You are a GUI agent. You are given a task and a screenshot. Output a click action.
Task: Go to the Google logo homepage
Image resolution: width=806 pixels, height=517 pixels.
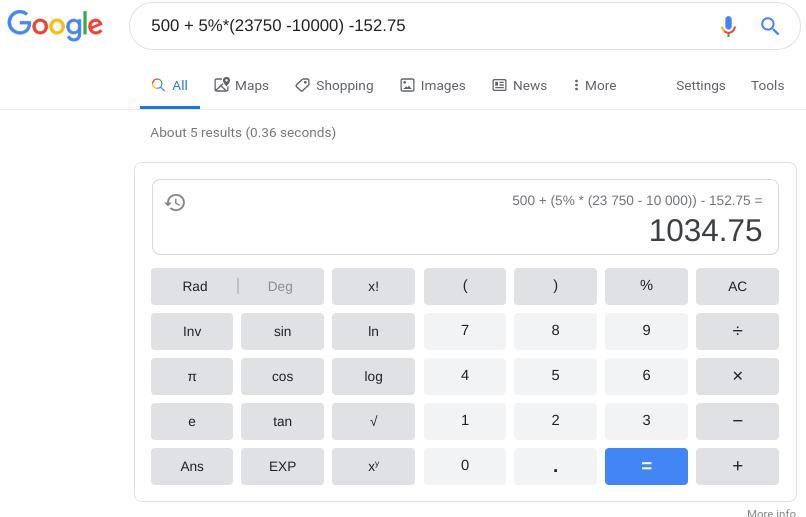click(55, 26)
